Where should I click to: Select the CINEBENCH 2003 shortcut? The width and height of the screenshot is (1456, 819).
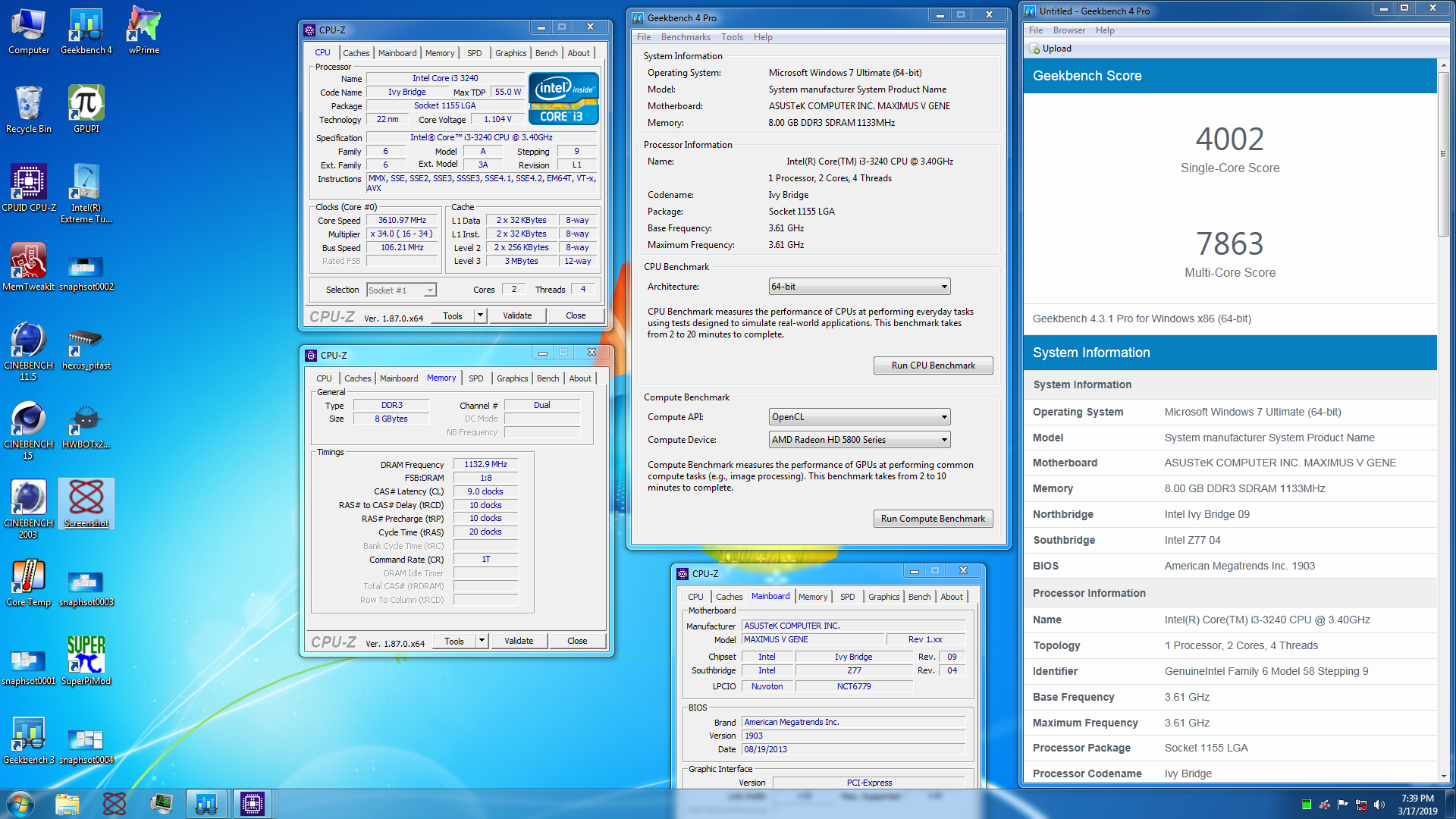pyautogui.click(x=29, y=510)
